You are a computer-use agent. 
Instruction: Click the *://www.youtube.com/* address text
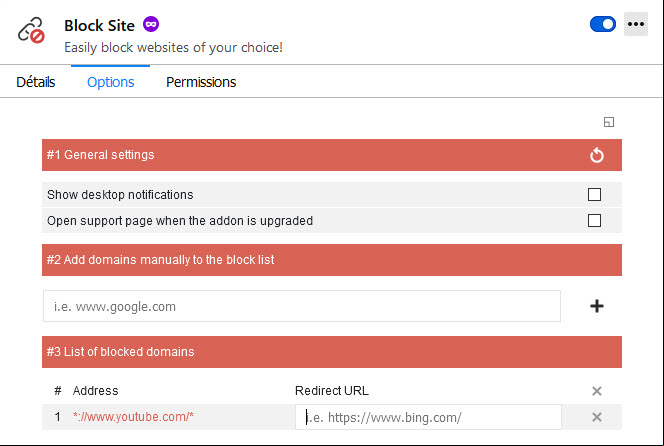(133, 417)
